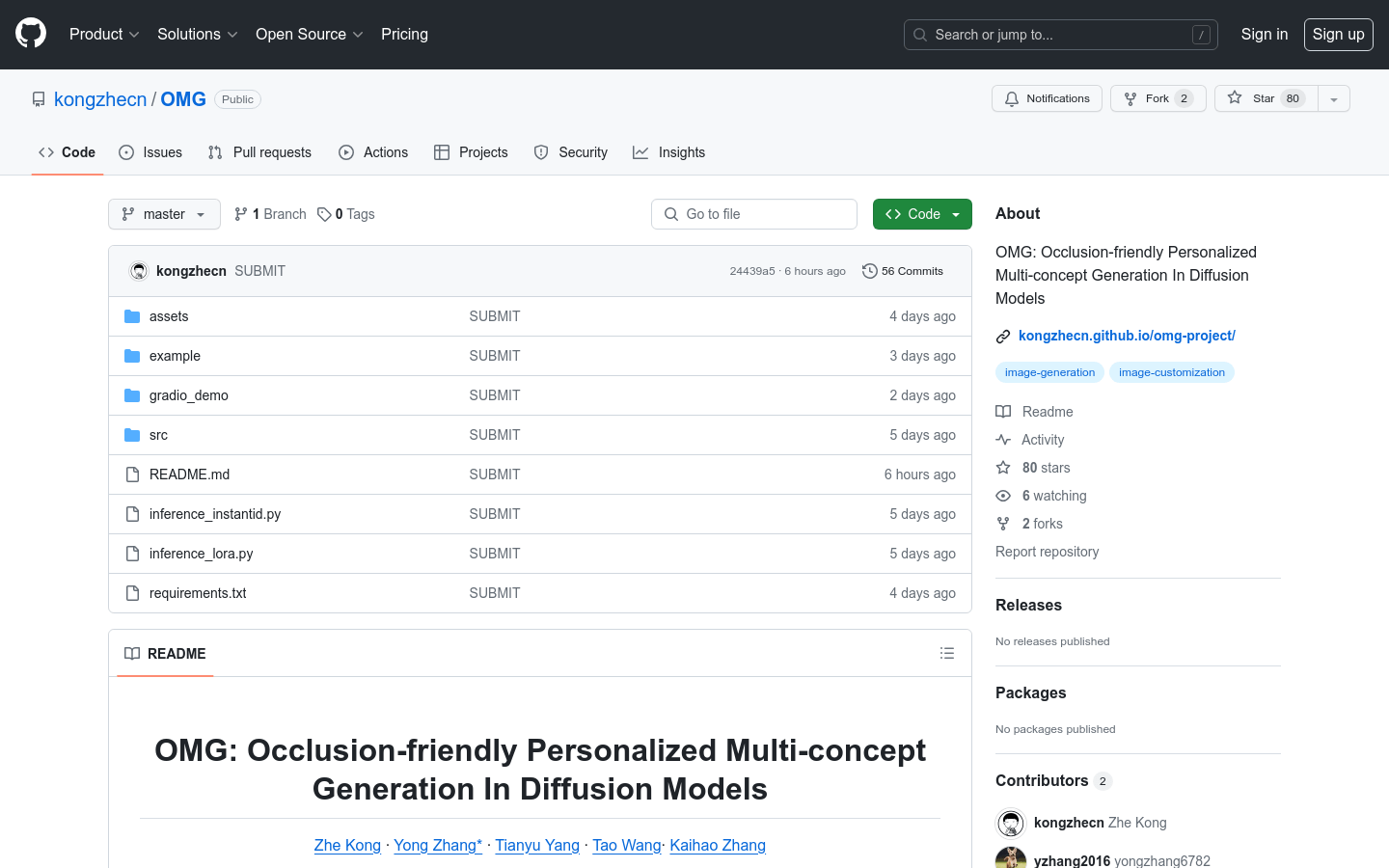Open the gradio_demo folder
Screen dimensions: 1389x868
pyautogui.click(x=189, y=395)
